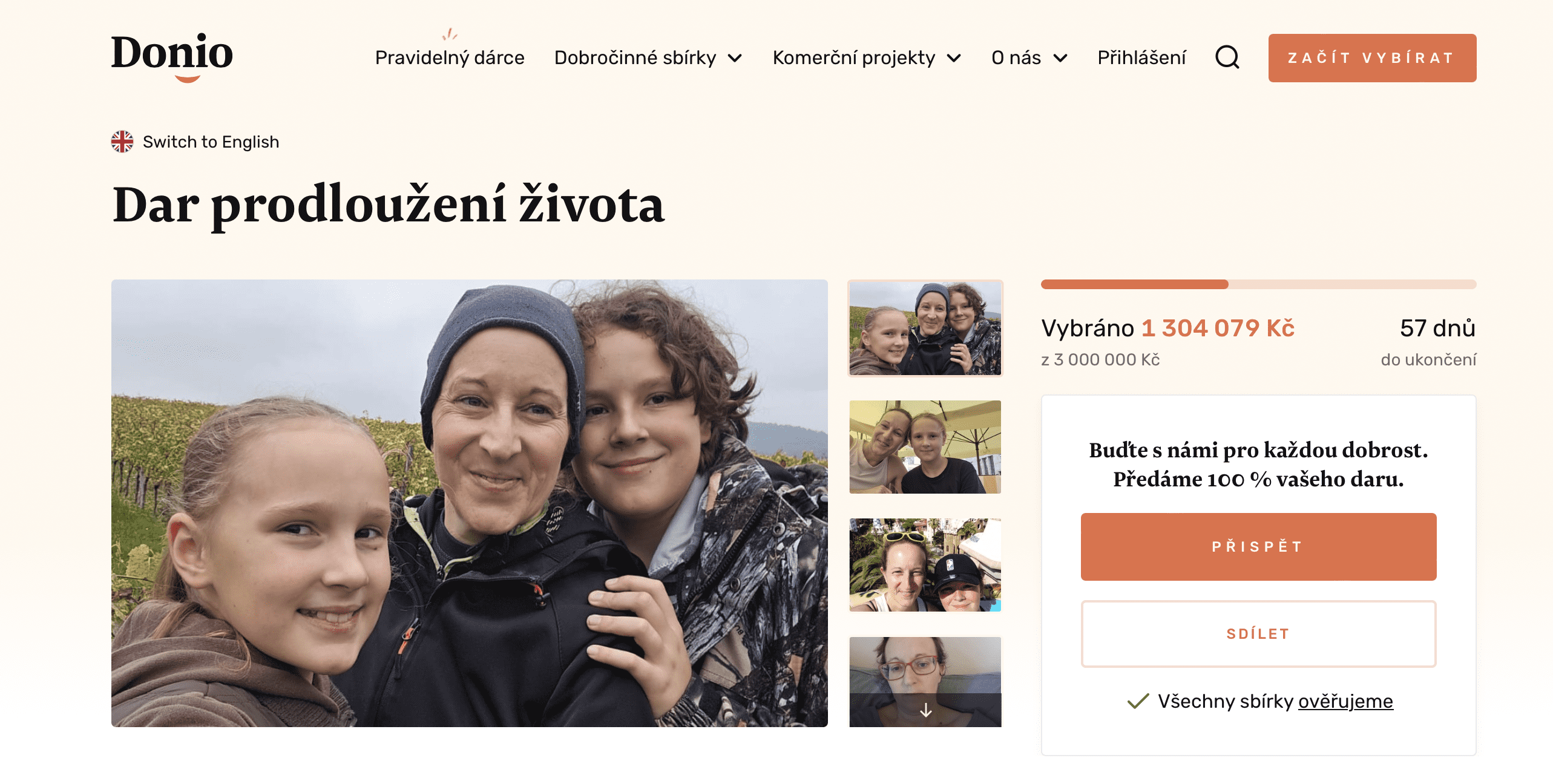Click the ZAČÍT VYBÍRAT button
This screenshot has height=784, width=1553.
(1372, 58)
